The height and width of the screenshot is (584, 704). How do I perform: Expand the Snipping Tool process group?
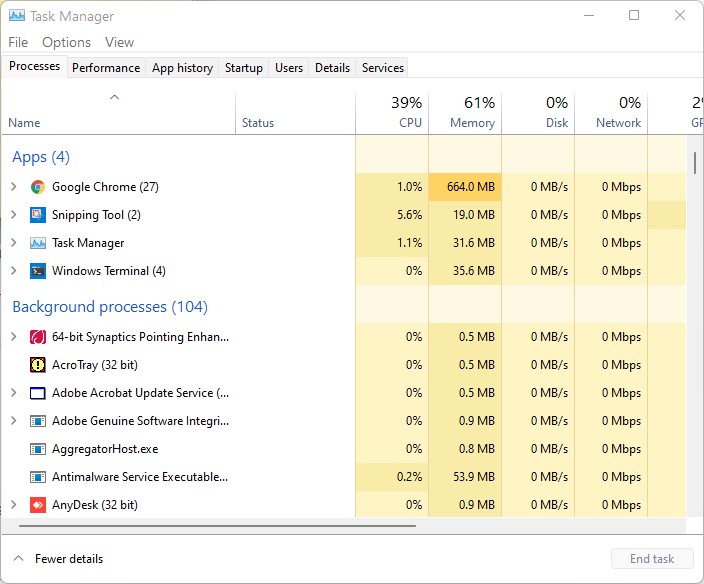(13, 215)
